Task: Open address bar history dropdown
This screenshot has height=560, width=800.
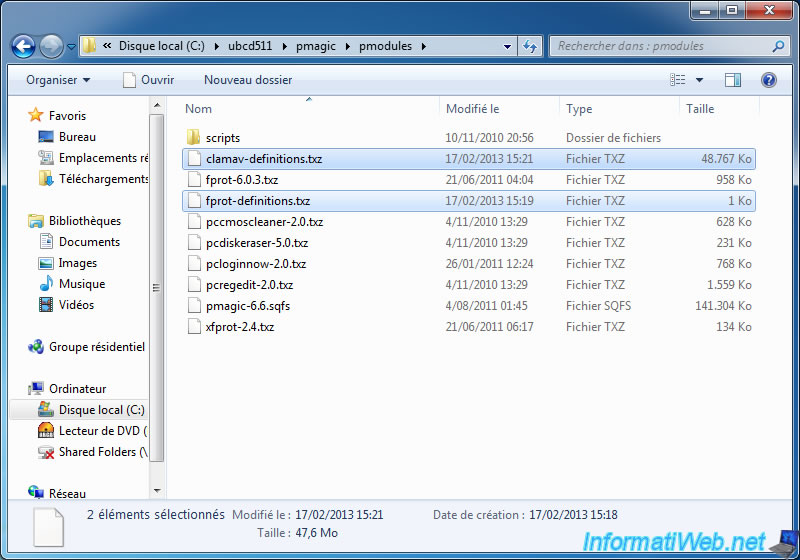Action: coord(508,46)
